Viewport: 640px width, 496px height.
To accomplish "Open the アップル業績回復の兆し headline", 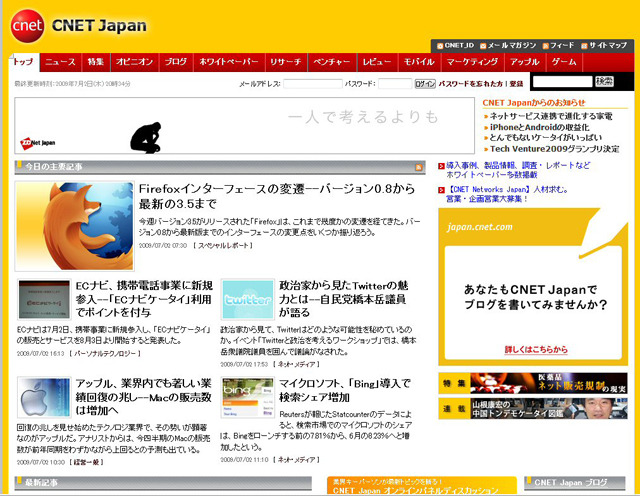I will pyautogui.click(x=144, y=397).
